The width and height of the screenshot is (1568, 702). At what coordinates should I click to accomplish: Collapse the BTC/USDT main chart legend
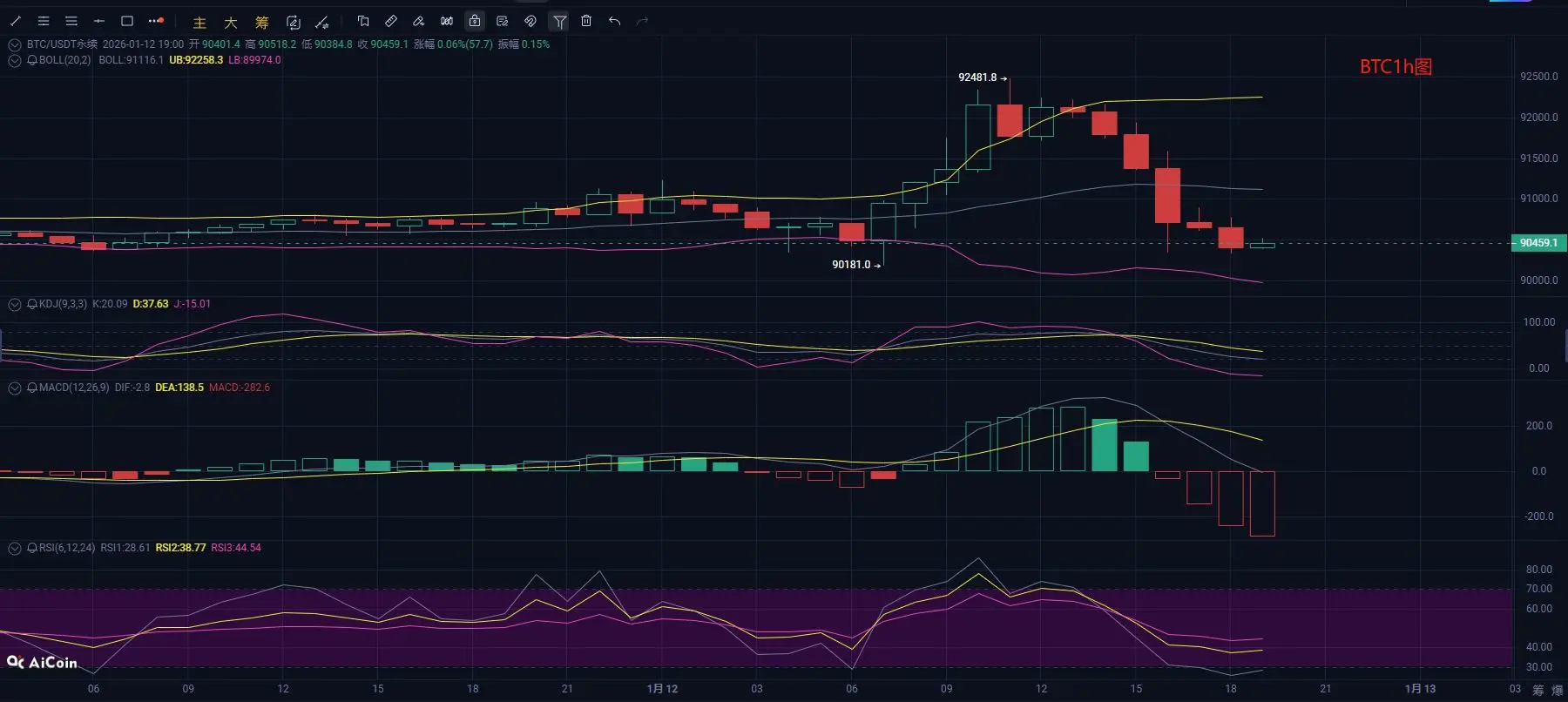15,44
